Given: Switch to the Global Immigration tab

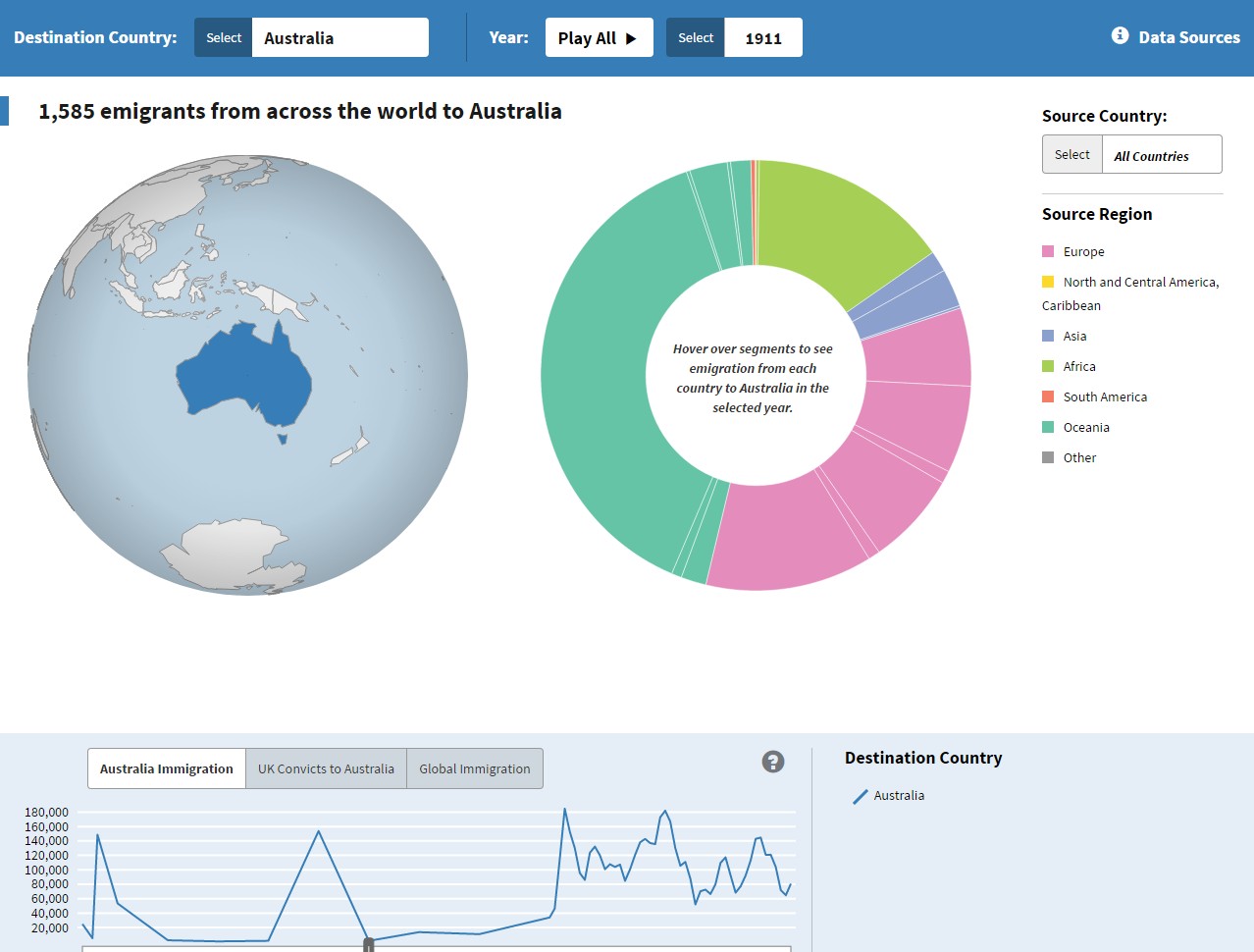Looking at the screenshot, I should click(x=474, y=769).
